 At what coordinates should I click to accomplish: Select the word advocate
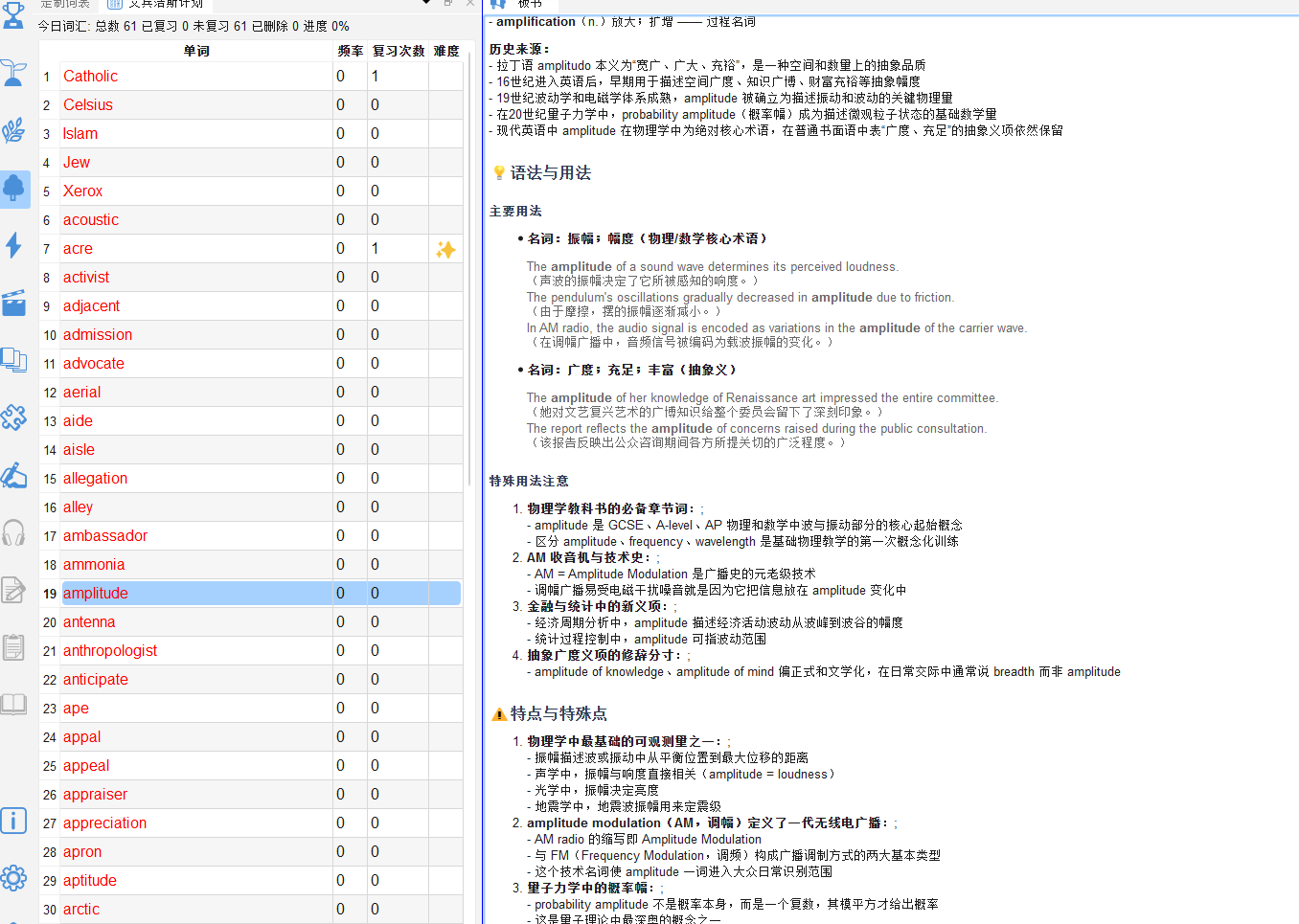point(94,363)
